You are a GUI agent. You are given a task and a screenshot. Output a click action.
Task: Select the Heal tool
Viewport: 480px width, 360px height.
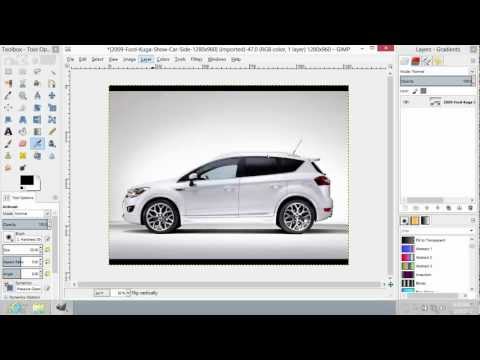point(23,156)
